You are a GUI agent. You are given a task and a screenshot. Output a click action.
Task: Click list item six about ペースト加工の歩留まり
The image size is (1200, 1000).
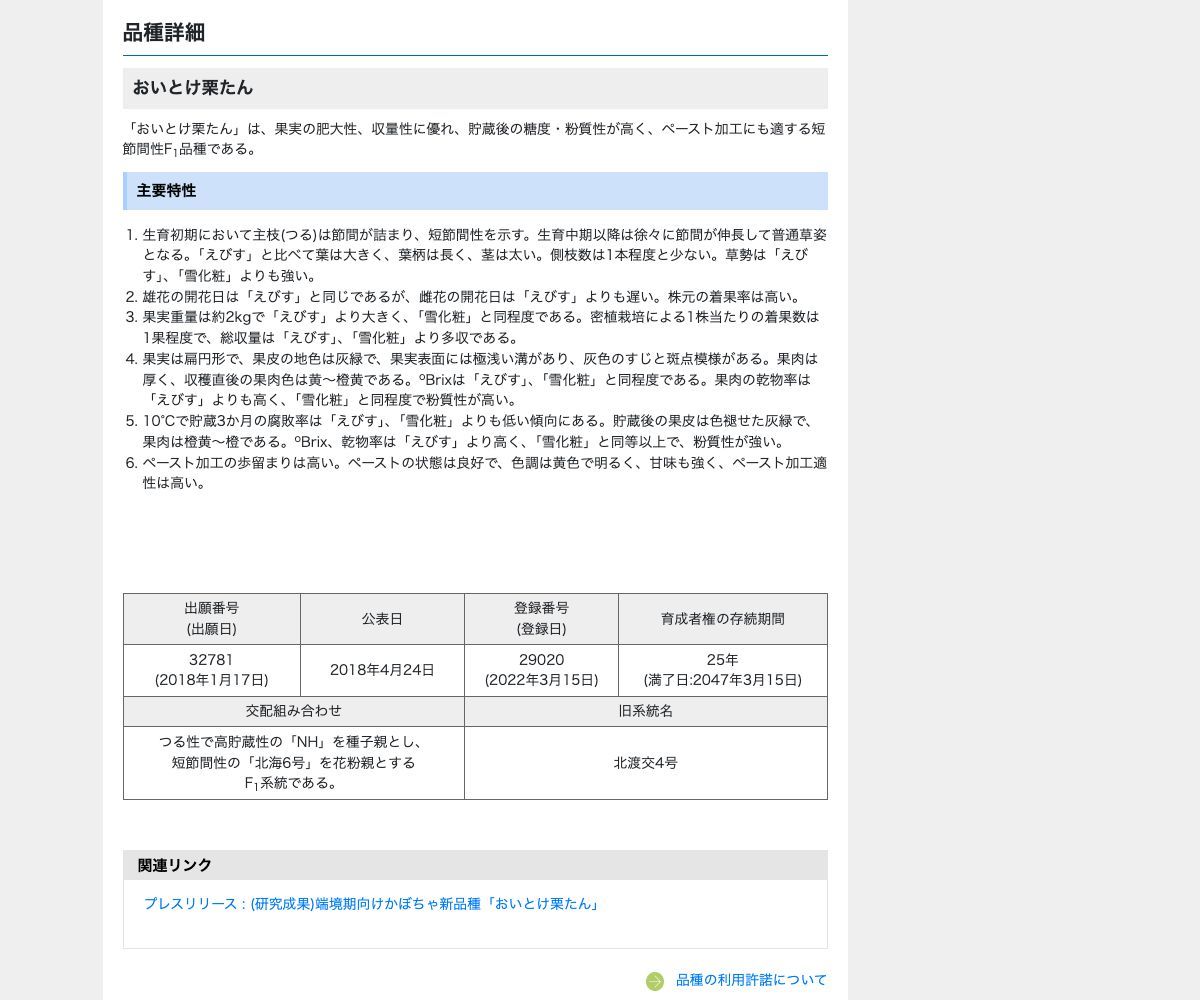(x=484, y=473)
